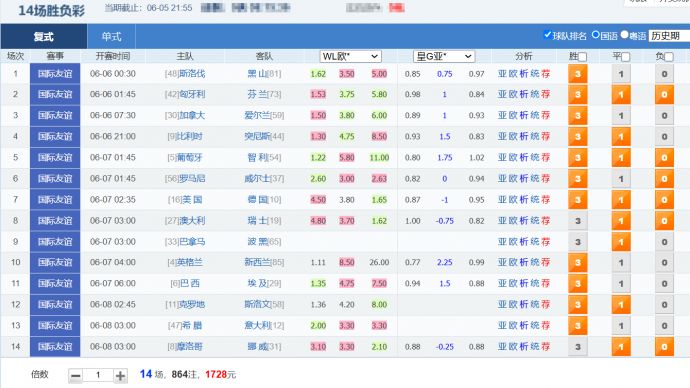Open 亚 analysis link for match 1
690x388 pixels.
(502, 74)
